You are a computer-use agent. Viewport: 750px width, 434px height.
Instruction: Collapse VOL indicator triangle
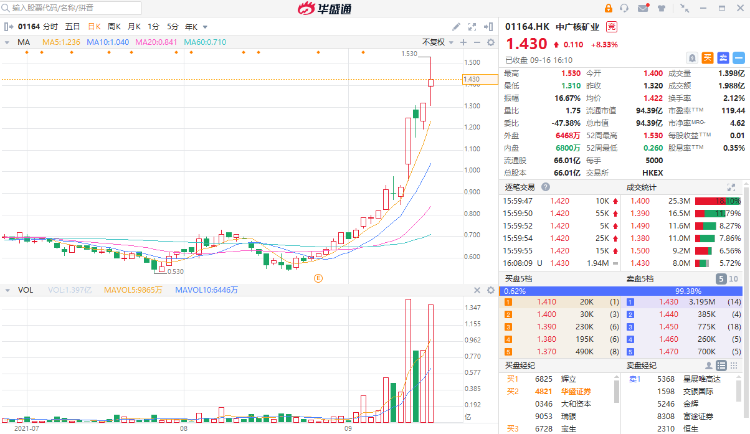7,290
